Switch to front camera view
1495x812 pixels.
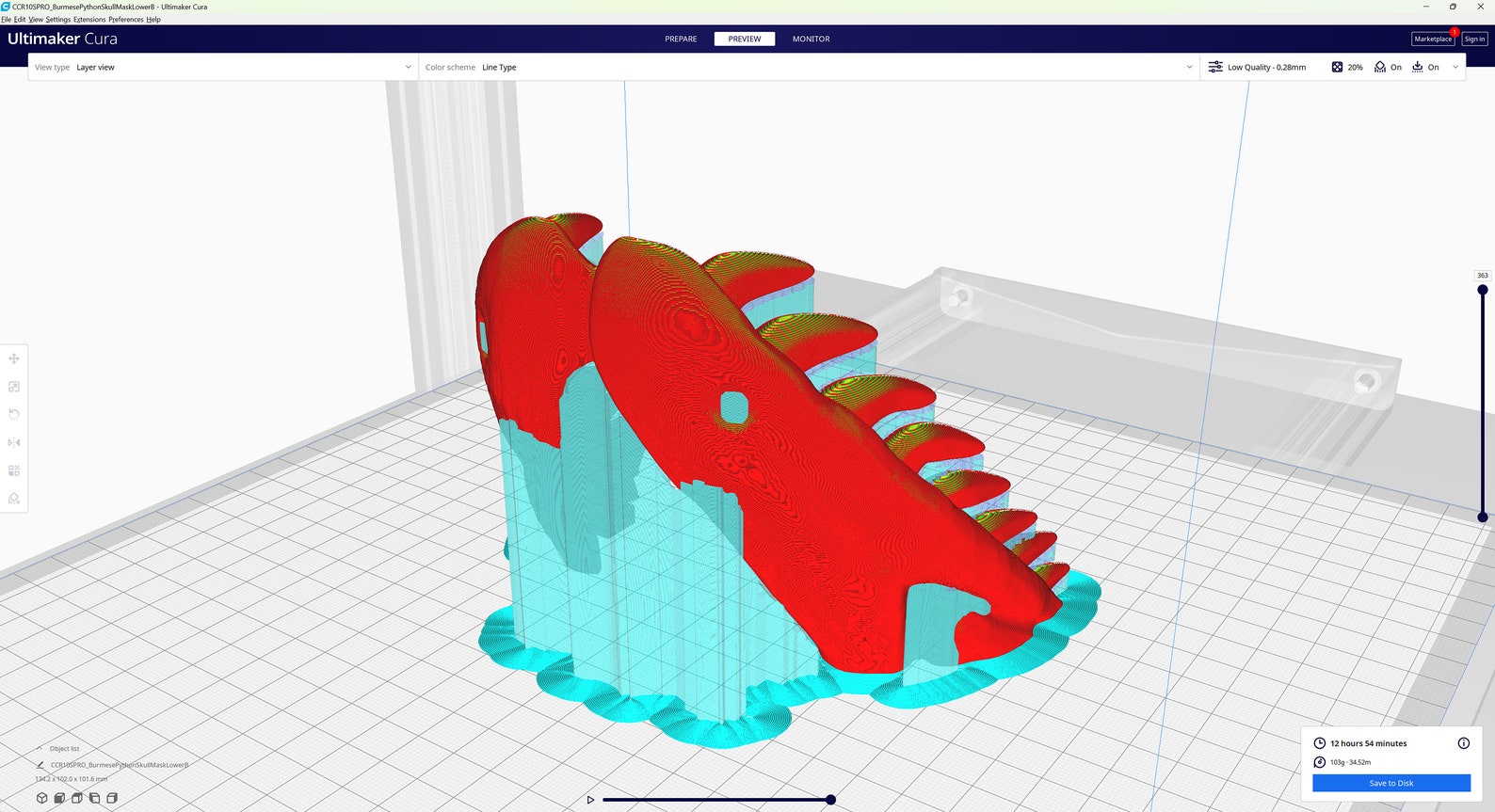pos(59,798)
